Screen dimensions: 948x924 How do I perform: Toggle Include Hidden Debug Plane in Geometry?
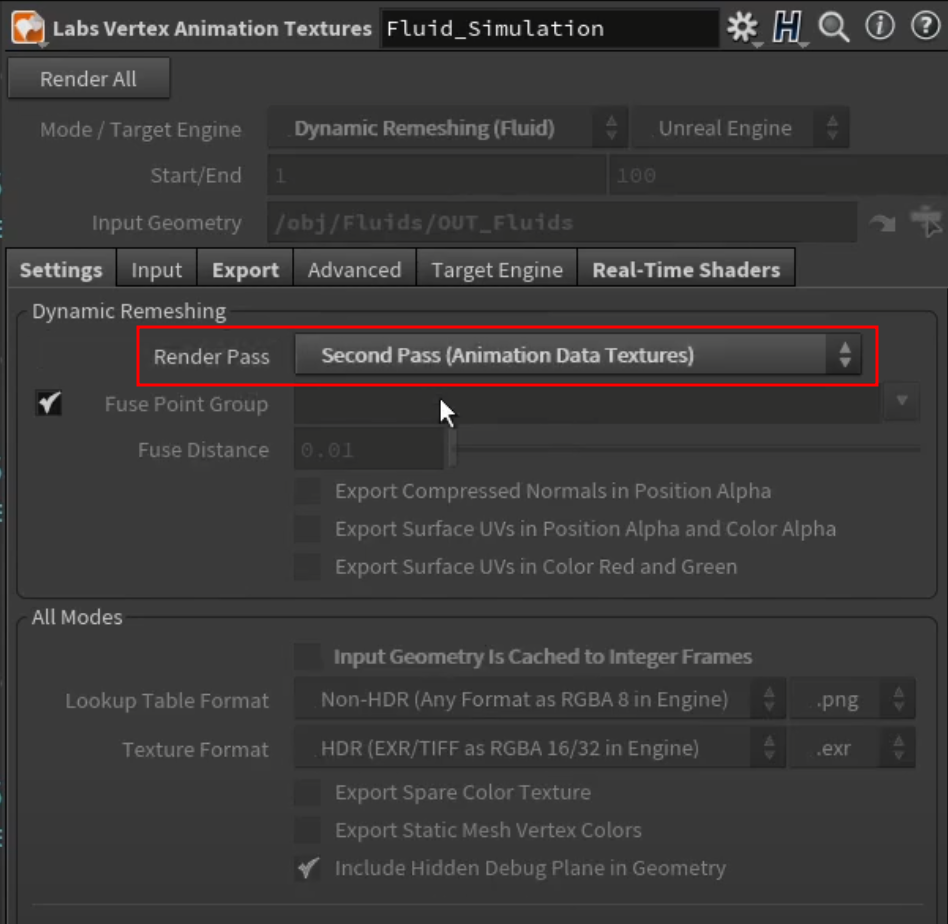click(x=308, y=868)
